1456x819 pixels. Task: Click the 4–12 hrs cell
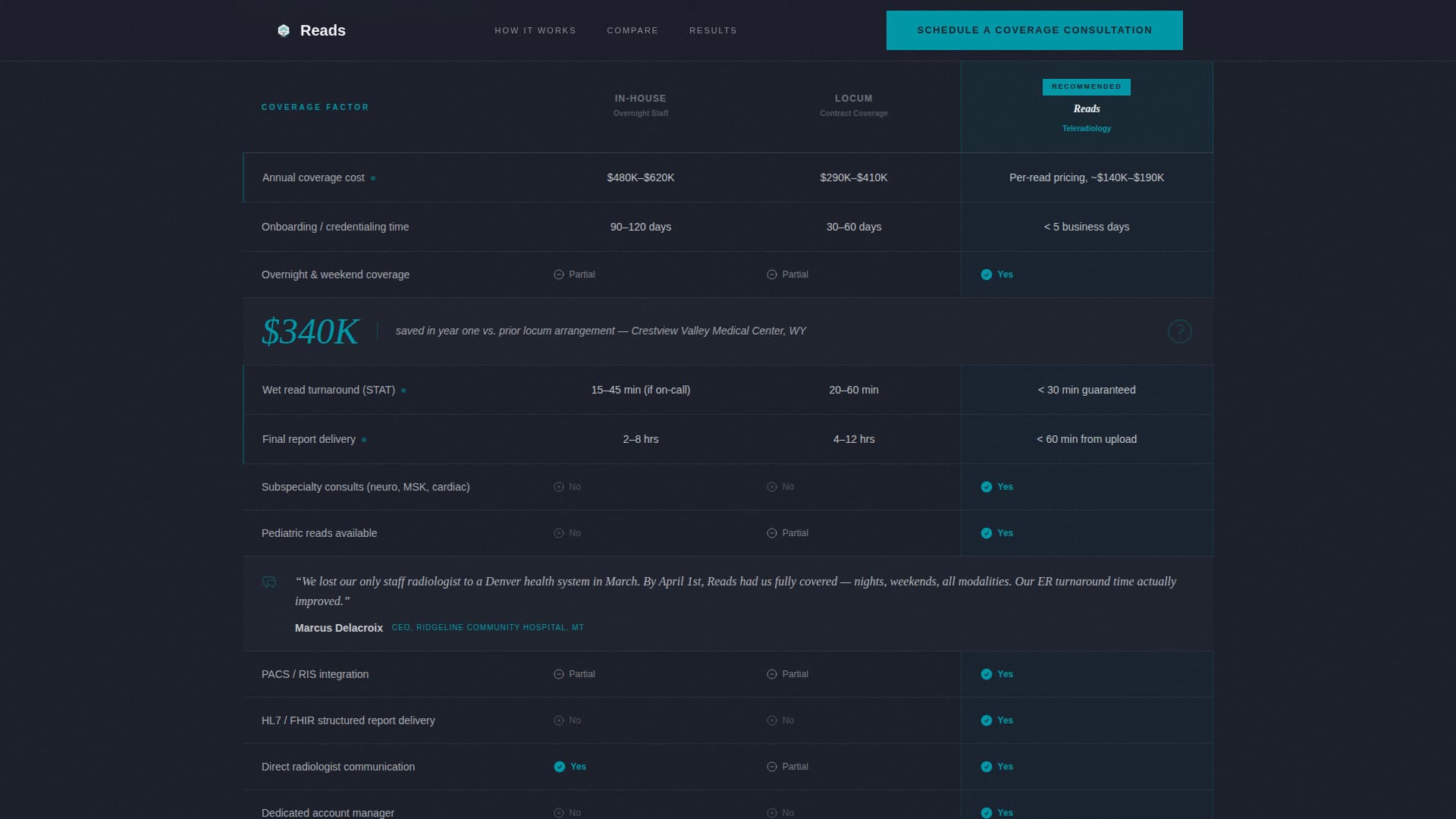coord(854,439)
